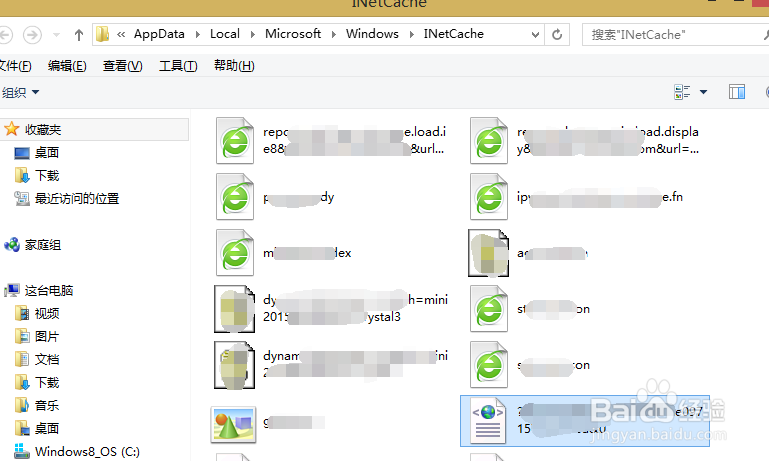769x461 pixels.
Task: Open the 文件(F) menu
Action: [x=15, y=66]
